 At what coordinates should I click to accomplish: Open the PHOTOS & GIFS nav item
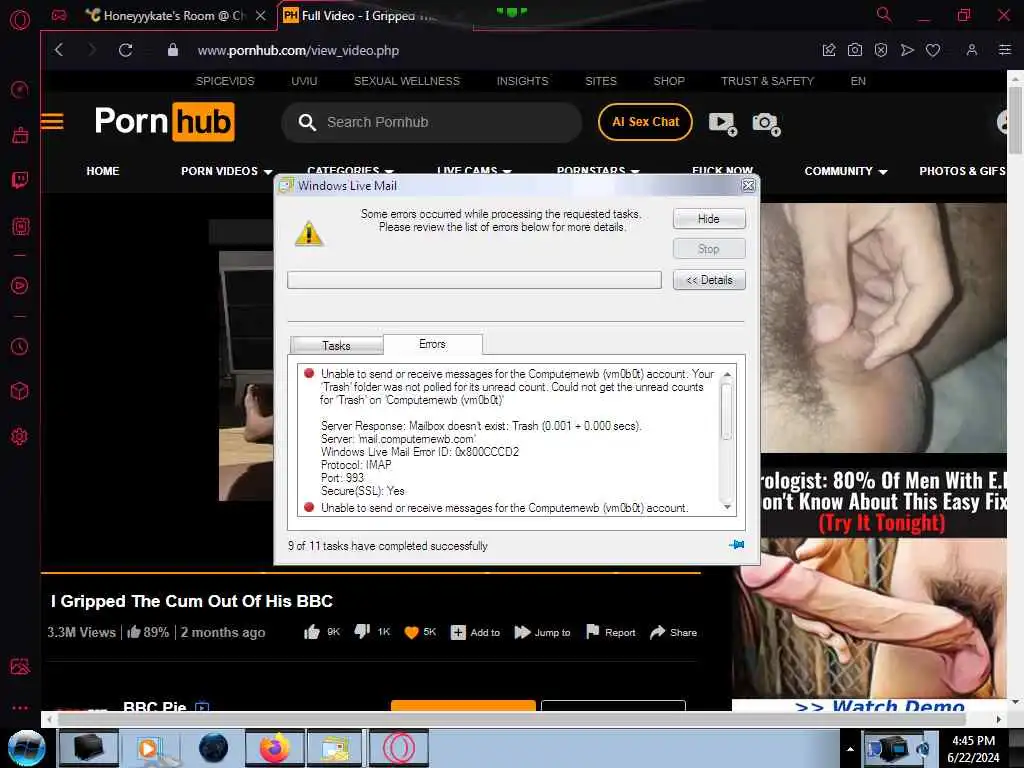(962, 171)
